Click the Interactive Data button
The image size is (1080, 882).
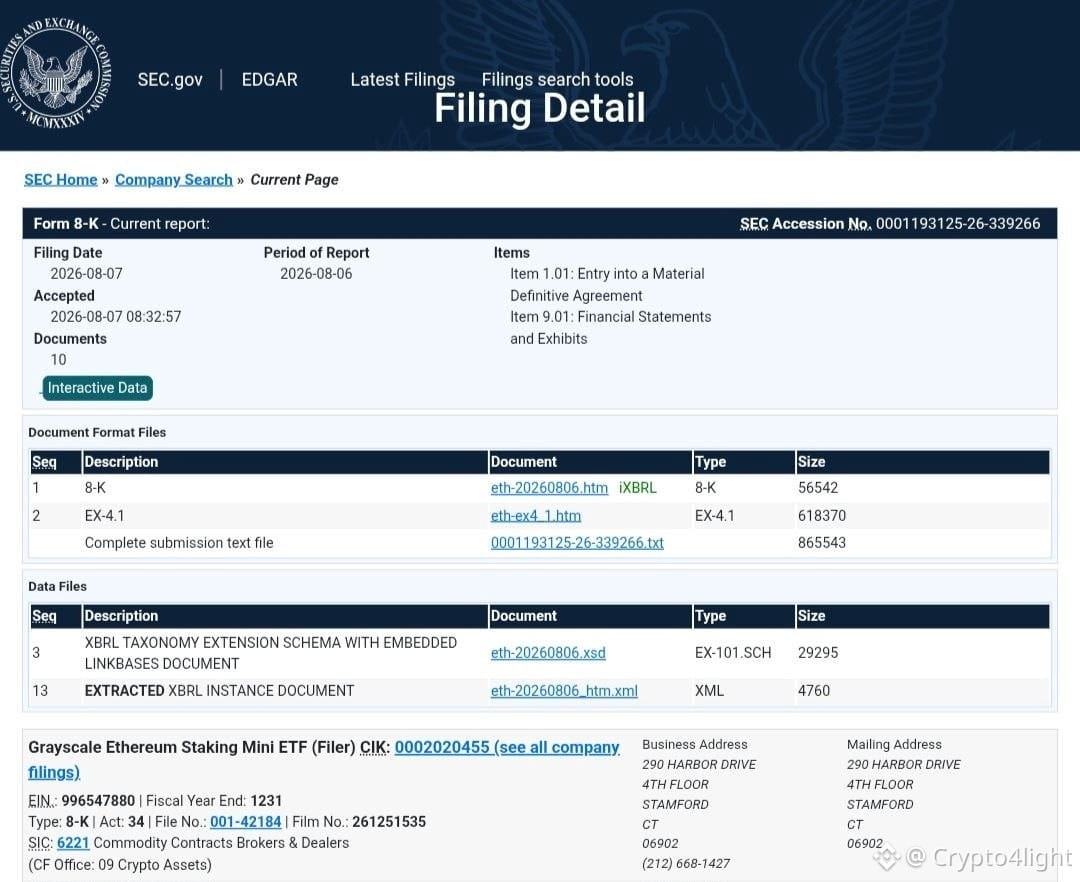coord(97,388)
